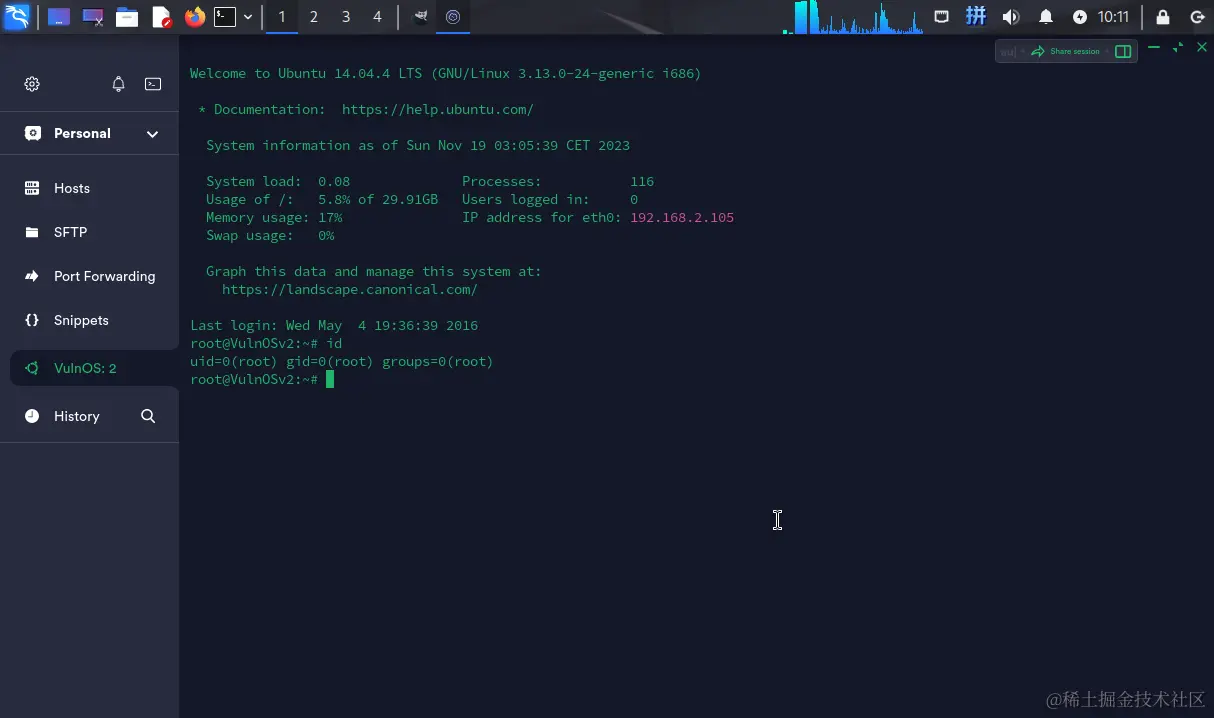1214x718 pixels.
Task: Click the snippets input field near Share session
Action: [1011, 51]
